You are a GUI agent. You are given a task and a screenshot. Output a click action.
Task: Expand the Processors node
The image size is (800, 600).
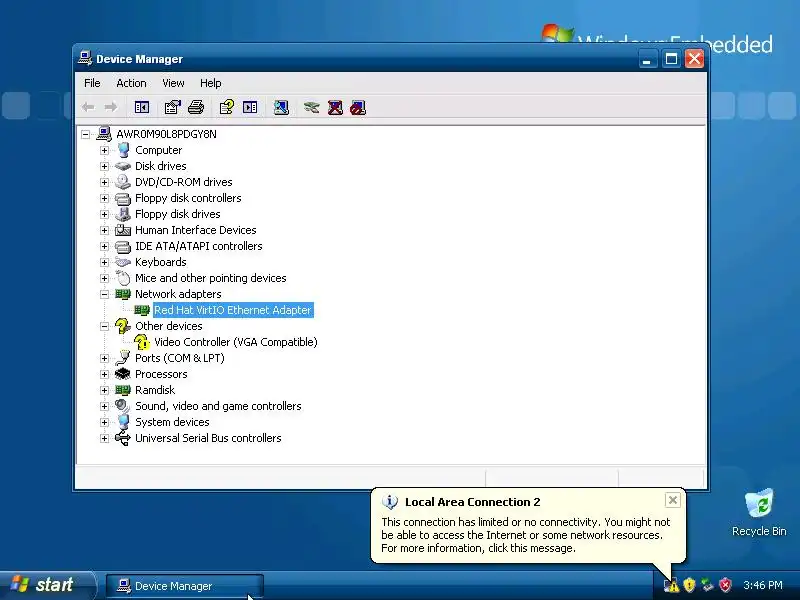coord(105,374)
